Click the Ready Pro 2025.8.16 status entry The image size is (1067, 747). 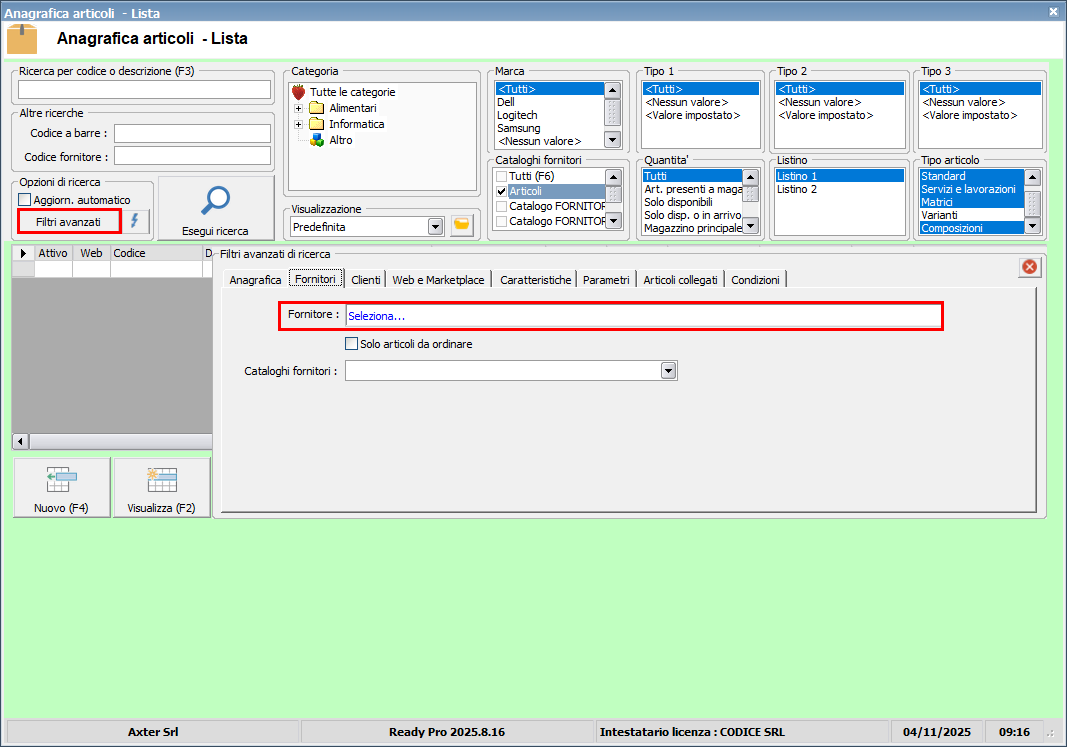point(447,732)
